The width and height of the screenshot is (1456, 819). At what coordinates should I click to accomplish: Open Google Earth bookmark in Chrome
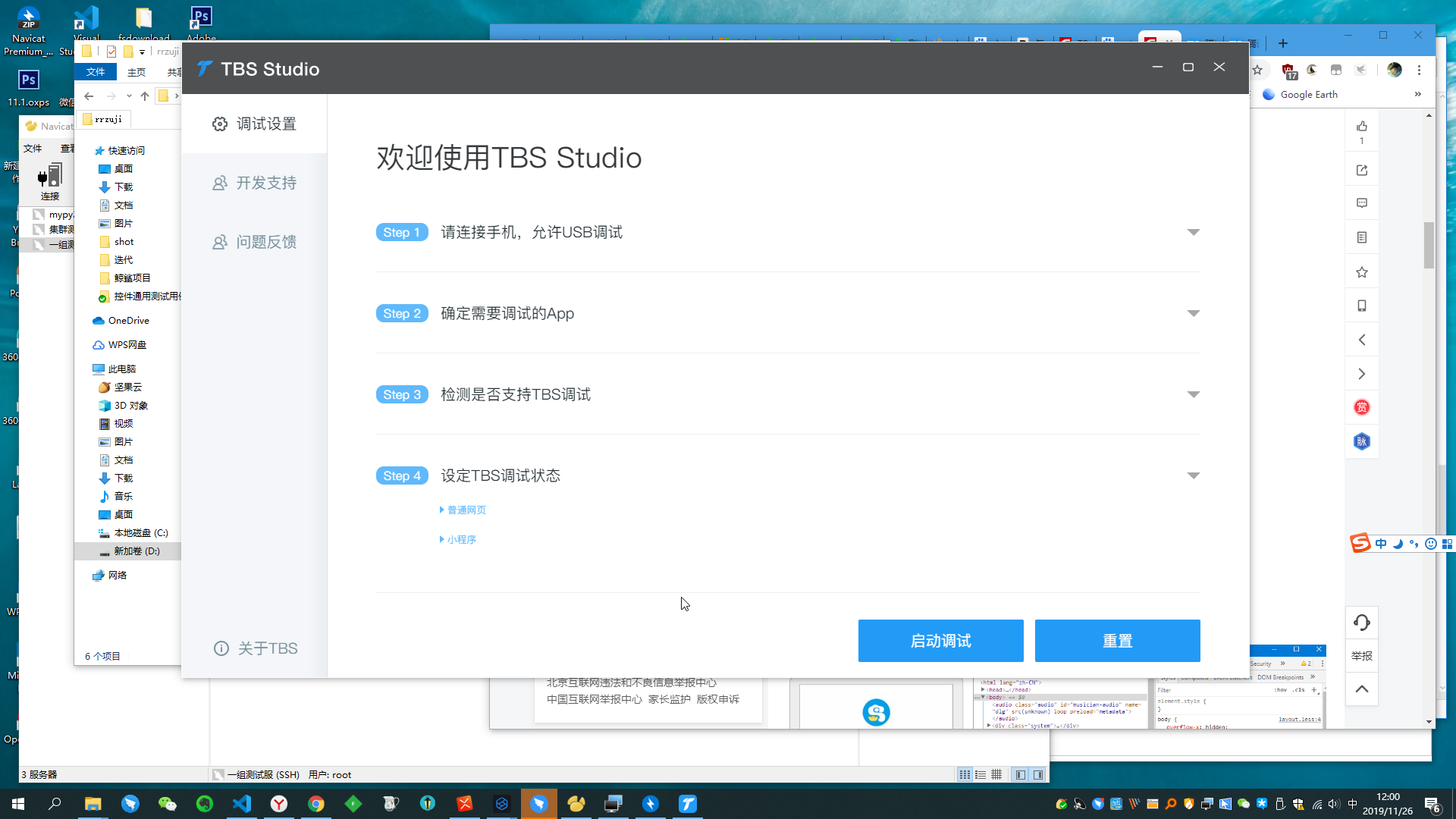pyautogui.click(x=1300, y=95)
